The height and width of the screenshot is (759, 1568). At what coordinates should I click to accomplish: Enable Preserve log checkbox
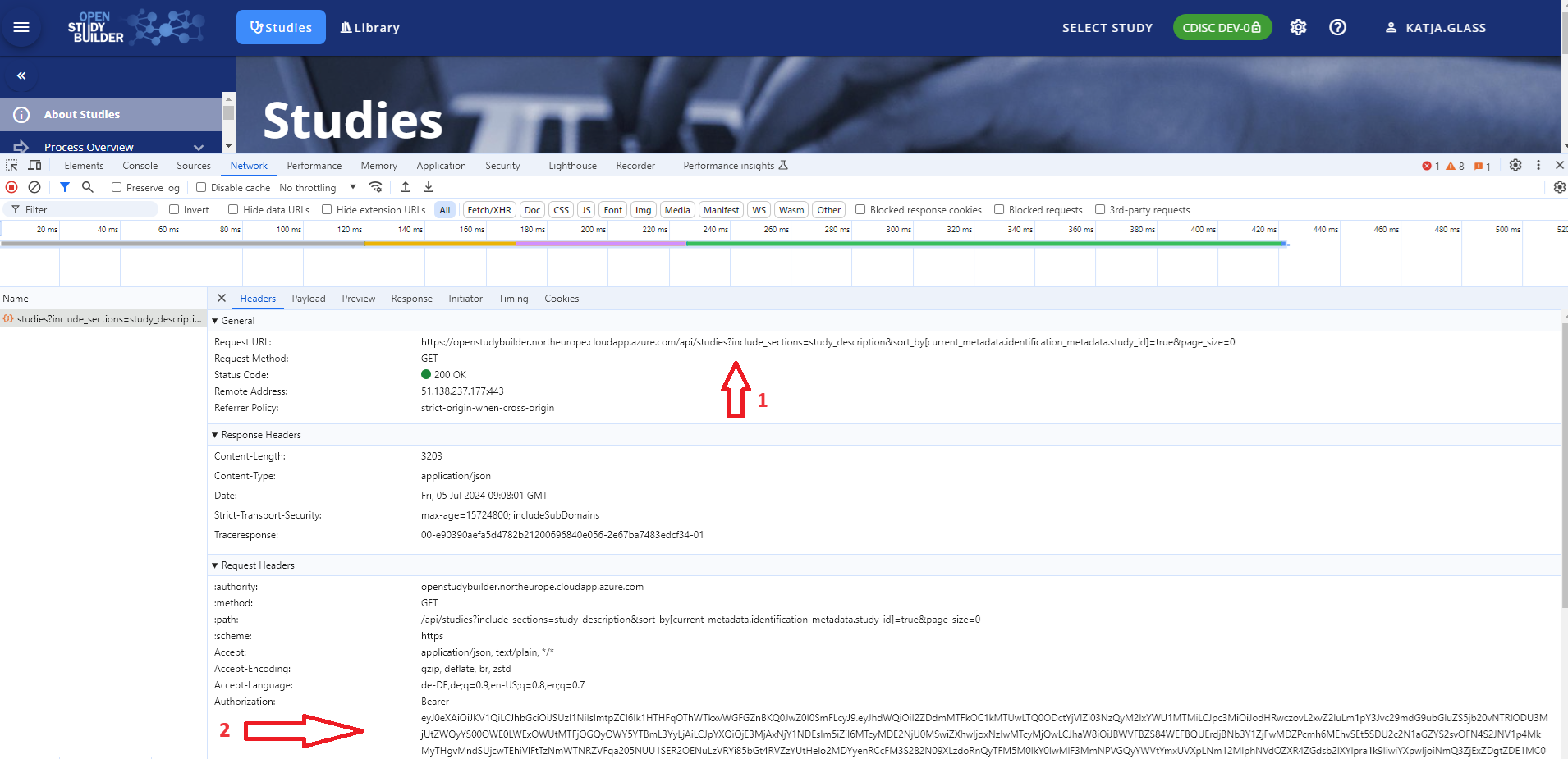pos(117,187)
